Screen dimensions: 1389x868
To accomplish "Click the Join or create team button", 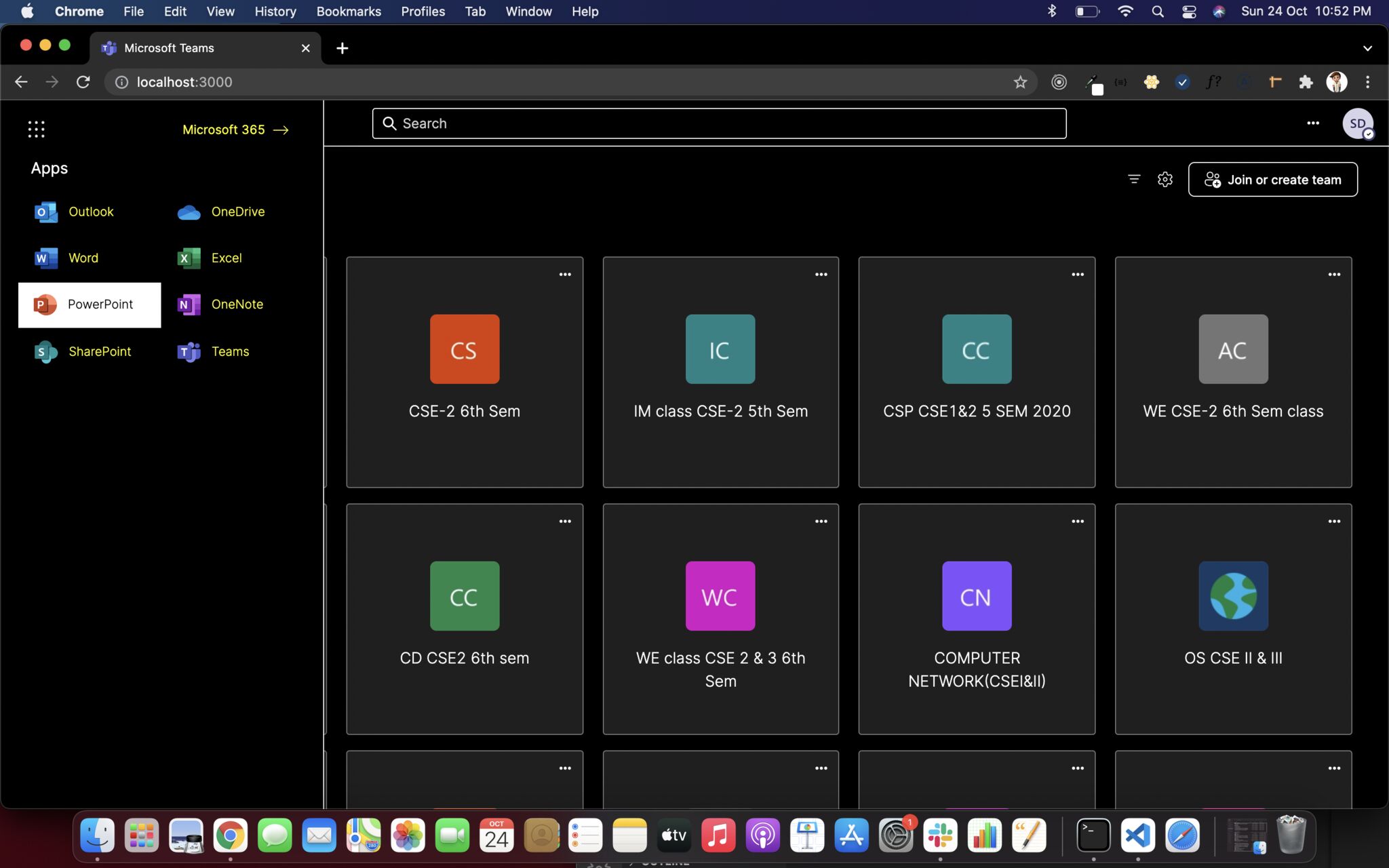I will 1272,180.
